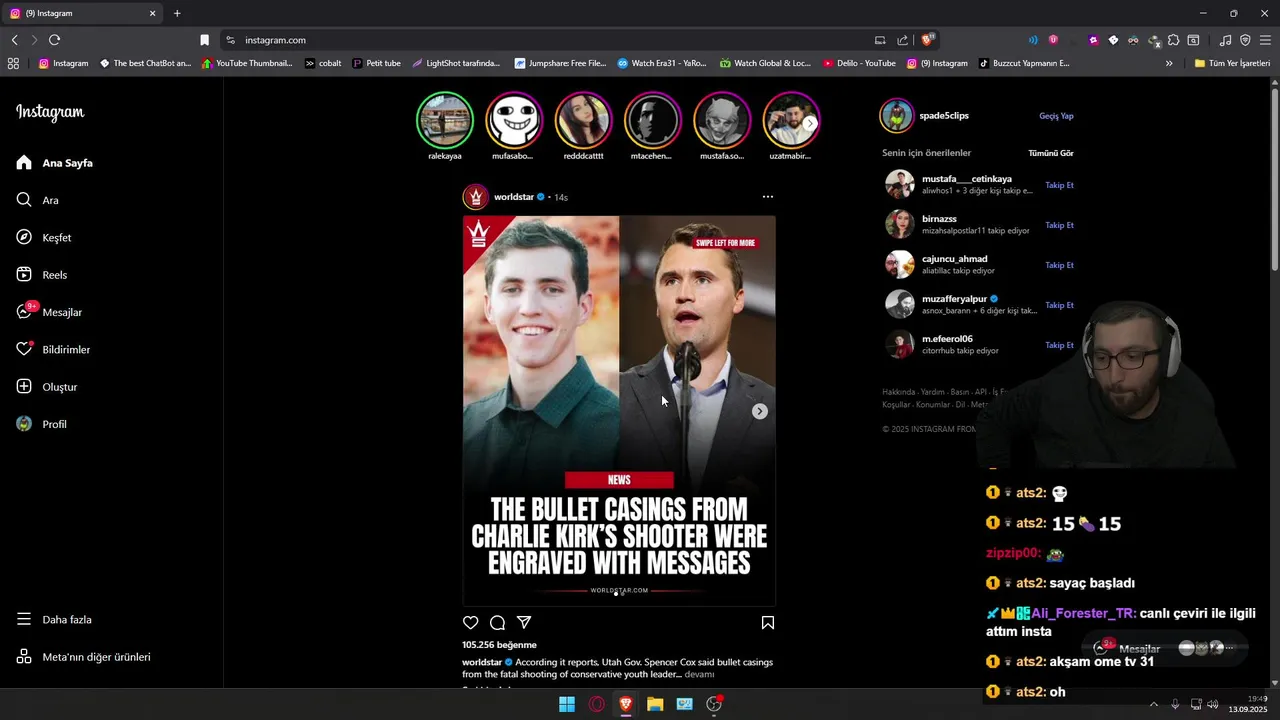This screenshot has height=720, width=1280.
Task: Like the worldstar post
Action: pyautogui.click(x=471, y=622)
